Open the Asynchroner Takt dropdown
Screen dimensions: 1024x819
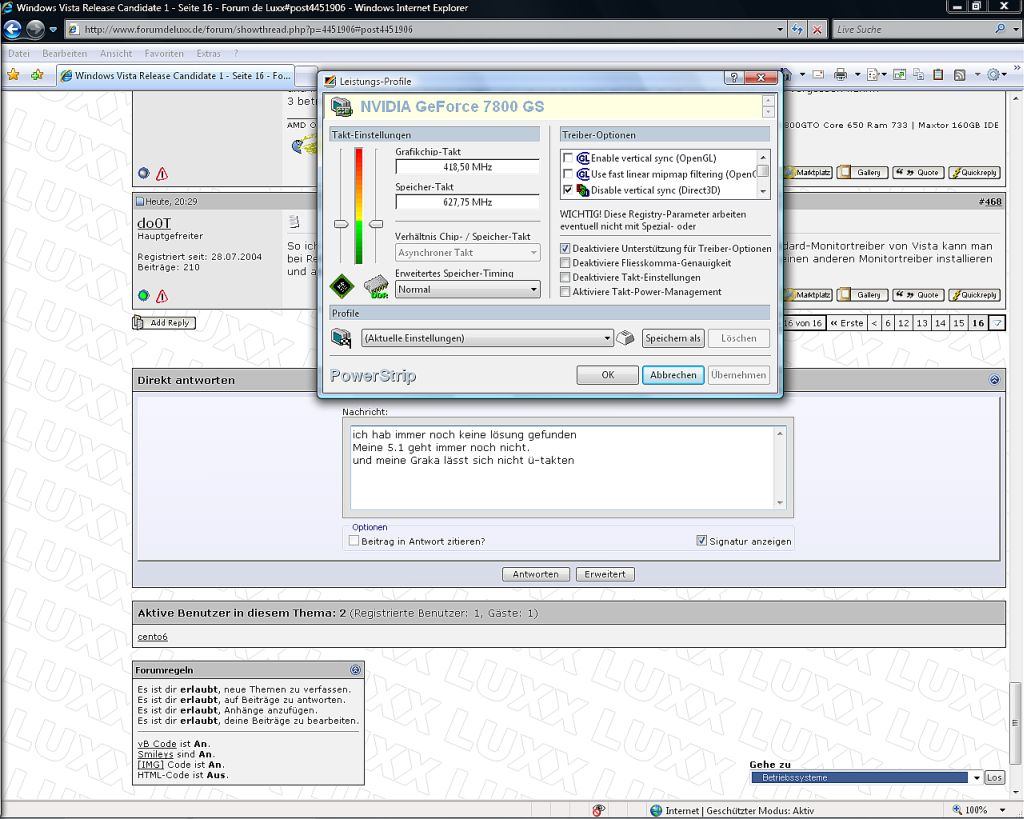click(468, 252)
